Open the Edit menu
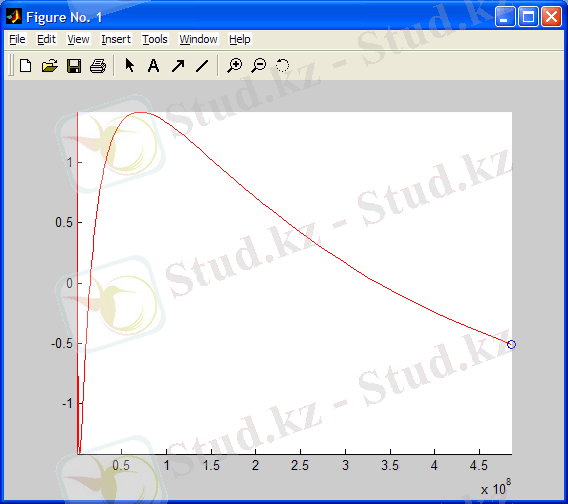The height and width of the screenshot is (504, 568). (46, 39)
